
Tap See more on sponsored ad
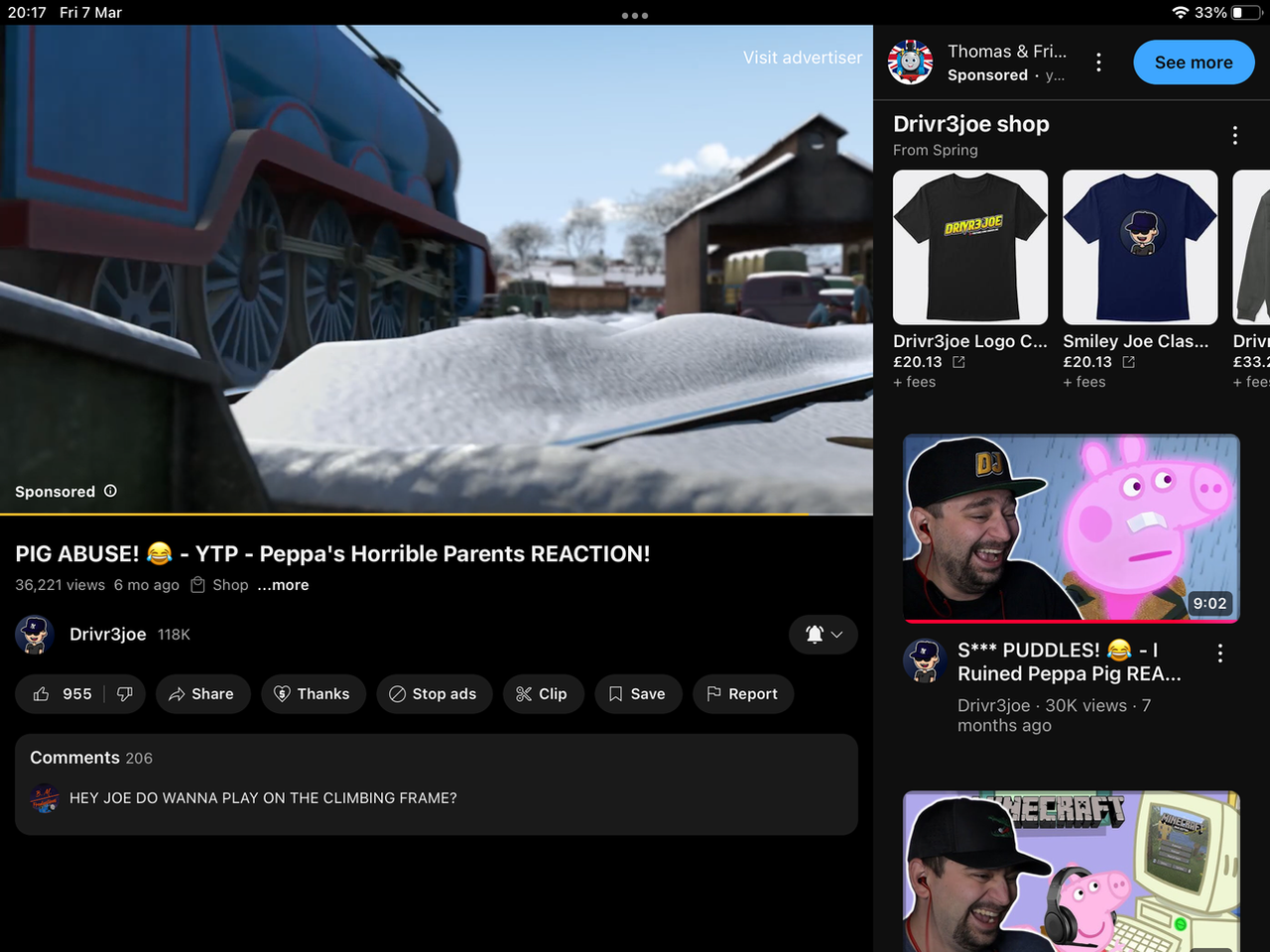pyautogui.click(x=1194, y=62)
